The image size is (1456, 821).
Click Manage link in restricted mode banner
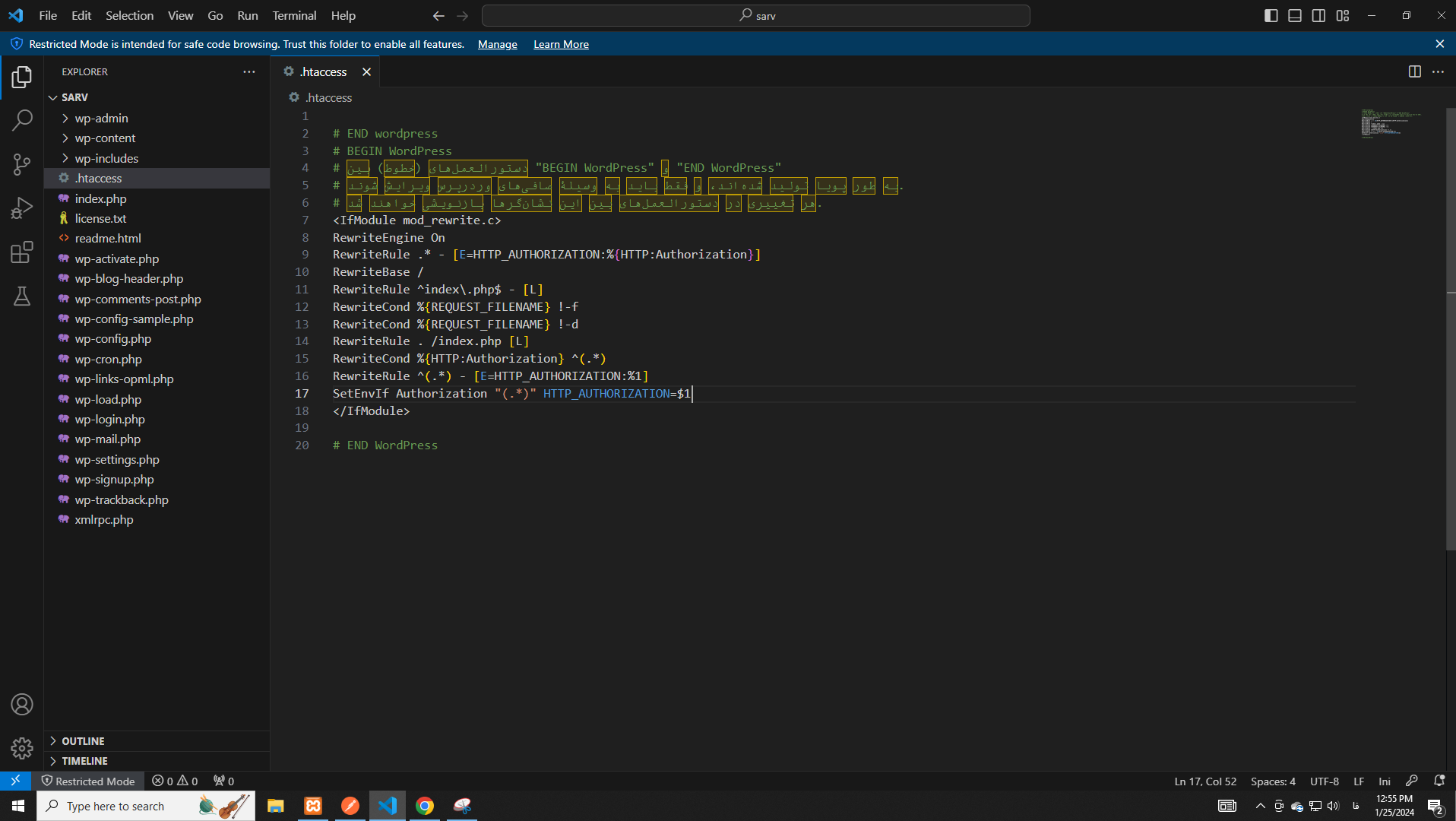point(497,44)
